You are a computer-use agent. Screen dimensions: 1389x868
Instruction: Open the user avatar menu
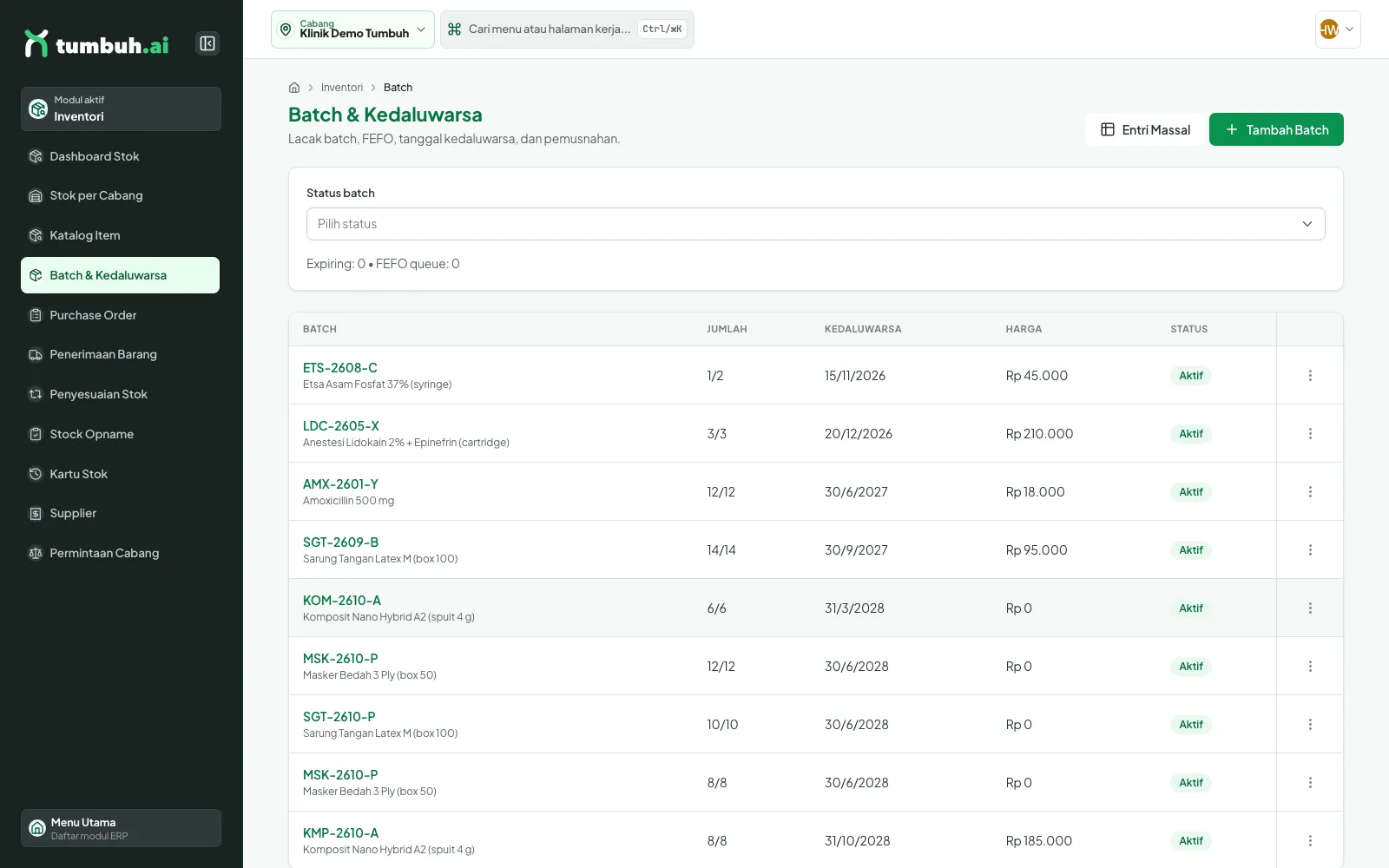coord(1338,30)
